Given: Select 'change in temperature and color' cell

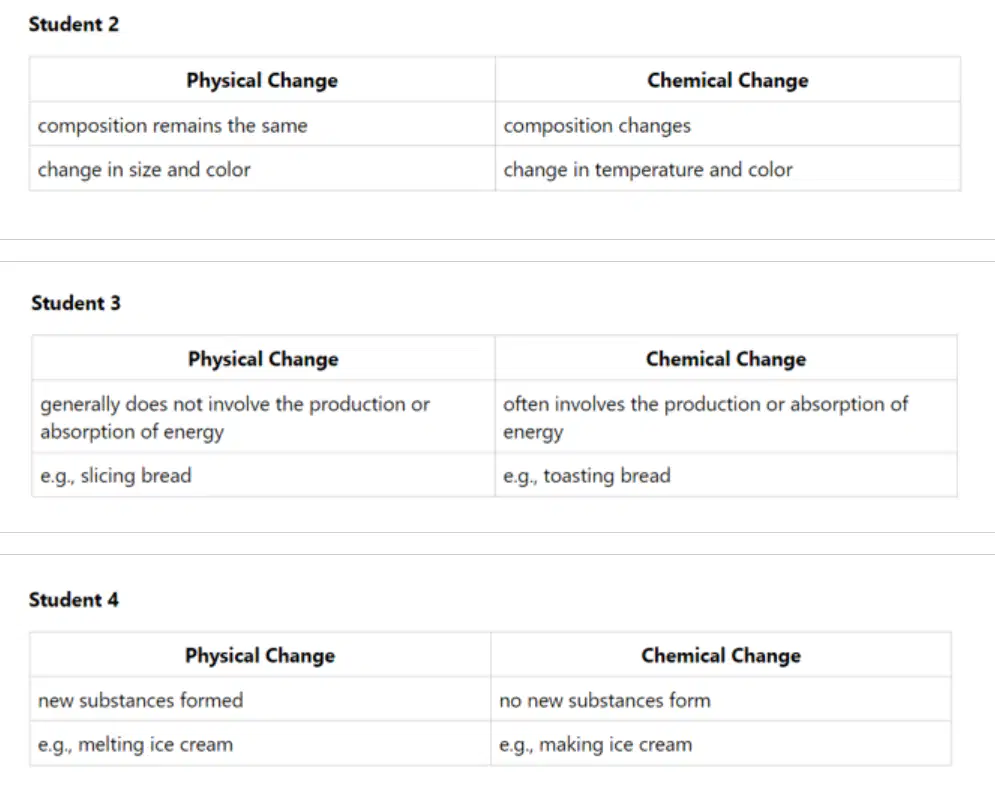Looking at the screenshot, I should tap(728, 169).
